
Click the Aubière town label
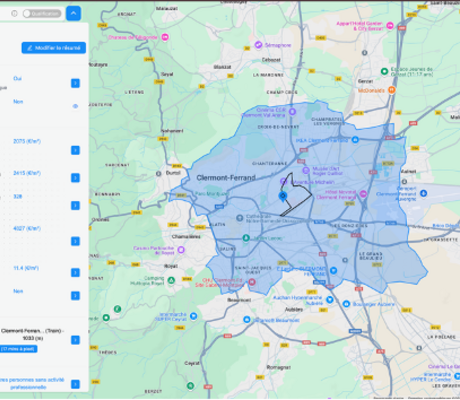tap(294, 309)
